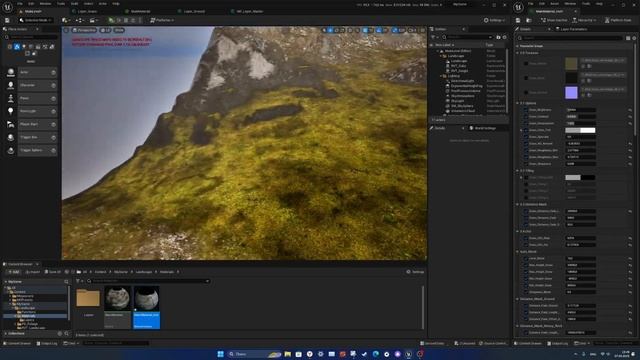Image resolution: width=640 pixels, height=360 pixels.
Task: Click the Import button in Content Browser
Action: click(33, 272)
